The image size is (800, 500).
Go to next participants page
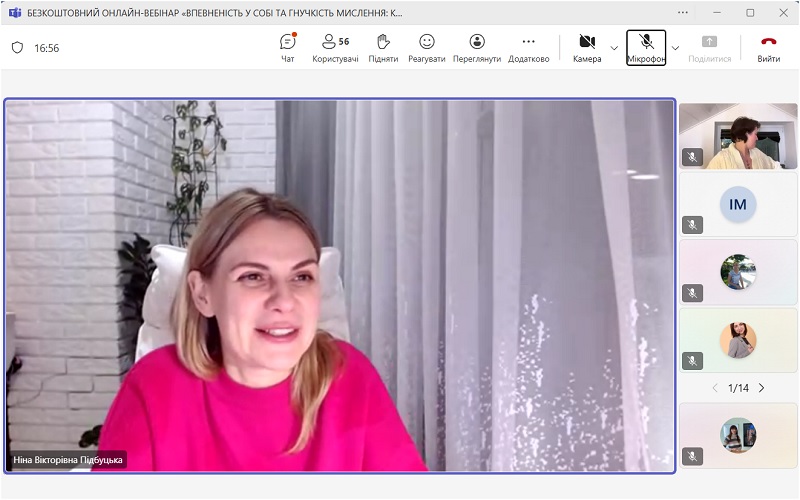[x=761, y=388]
